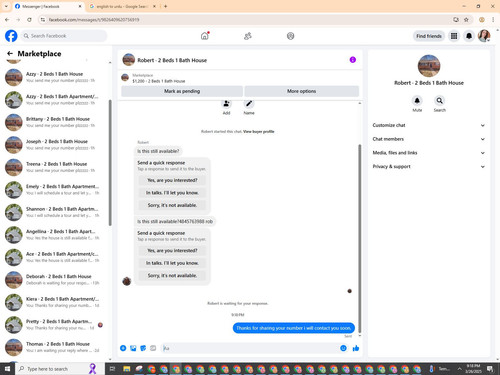Click the browser address bar URL
This screenshot has height=375, width=500.
[x=94, y=20]
